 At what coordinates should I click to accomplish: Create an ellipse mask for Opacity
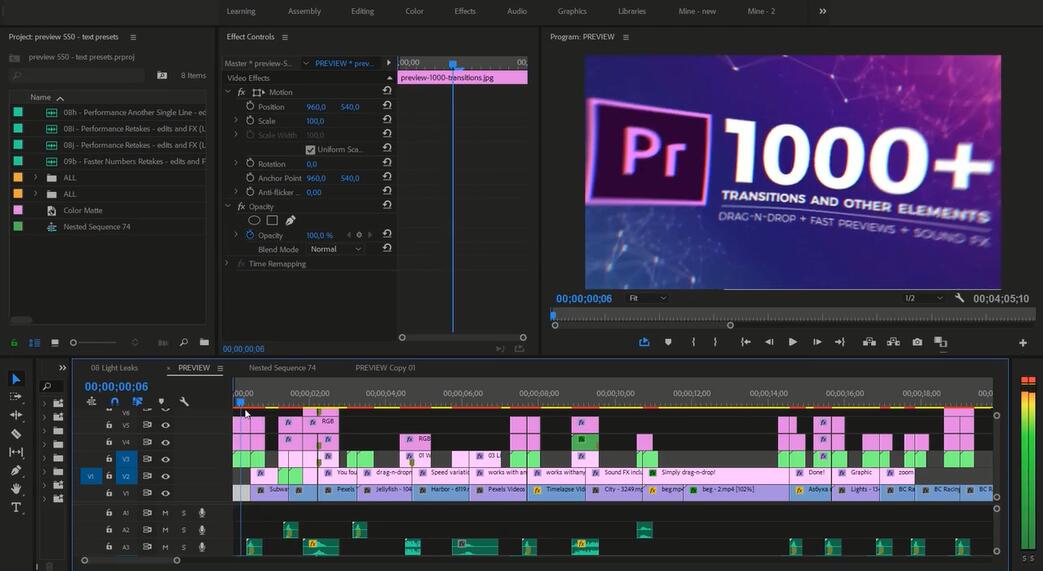click(254, 220)
